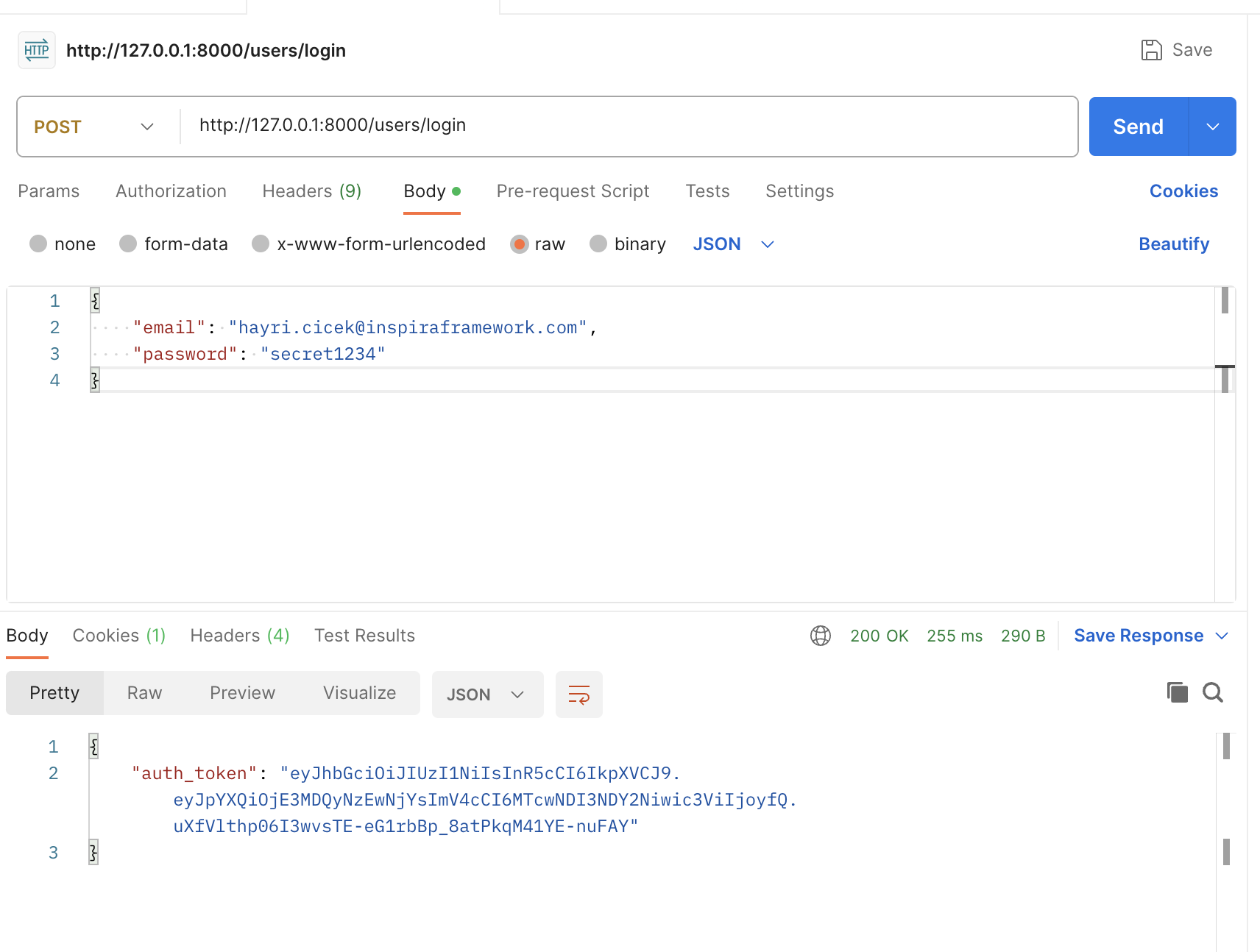Screen dimensions: 1260x952
Task: Click the email value in request body
Action: point(408,328)
